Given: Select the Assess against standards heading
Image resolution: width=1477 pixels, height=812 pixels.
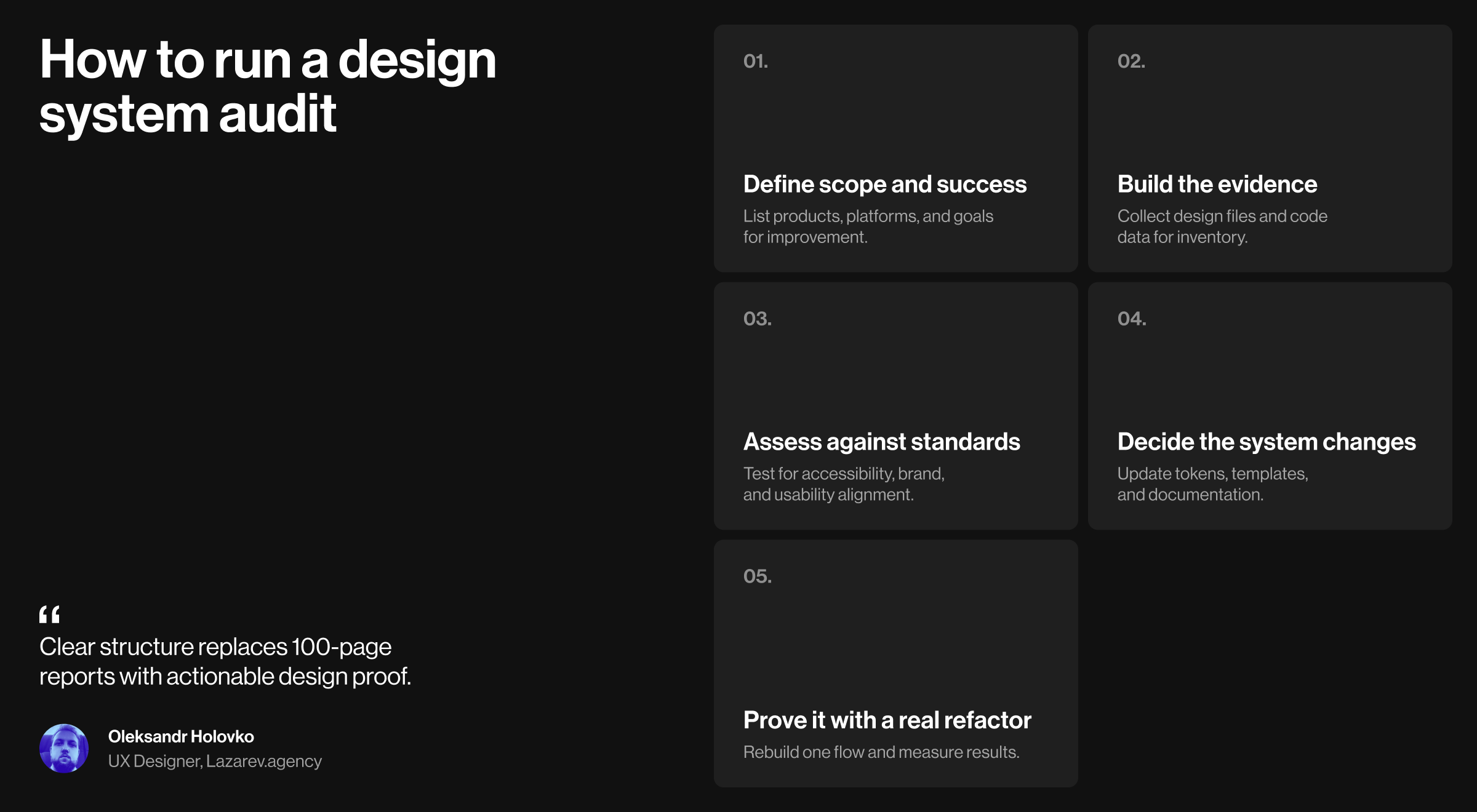Looking at the screenshot, I should [x=882, y=440].
